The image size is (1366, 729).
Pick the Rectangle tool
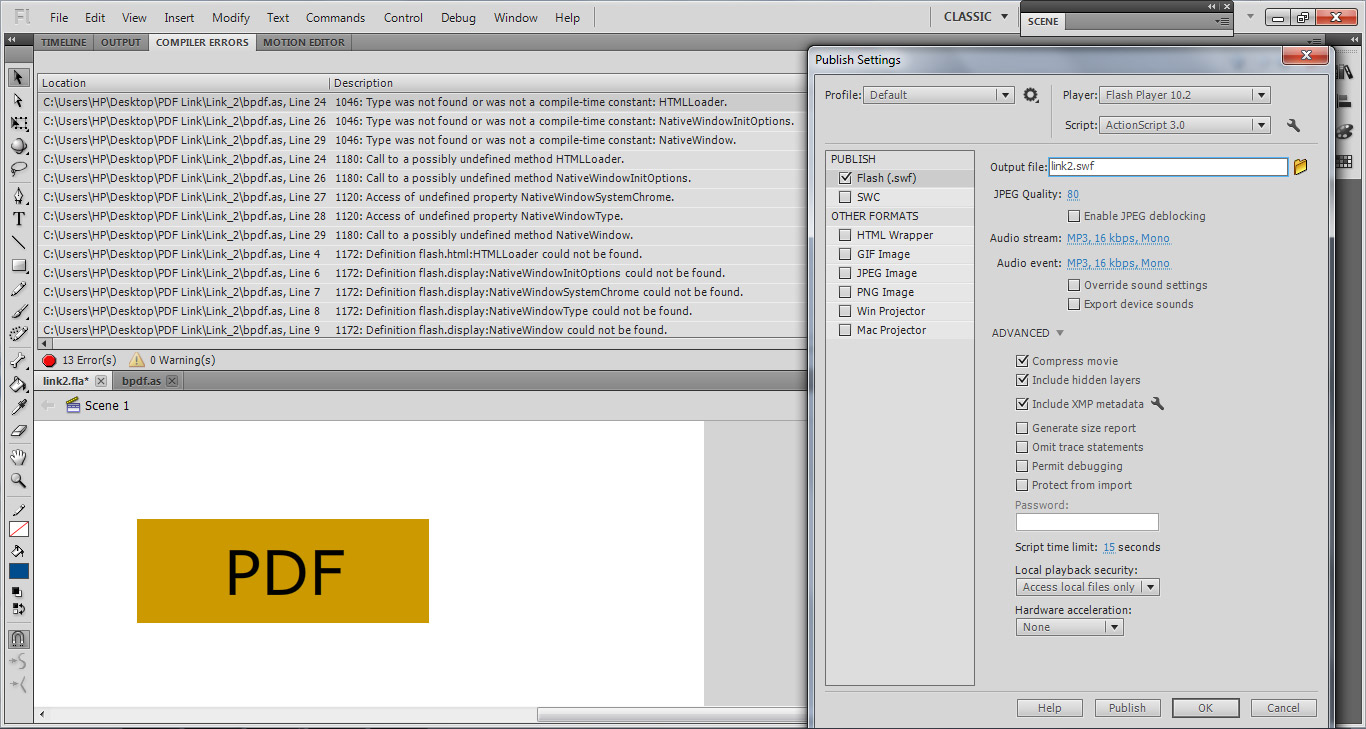18,266
